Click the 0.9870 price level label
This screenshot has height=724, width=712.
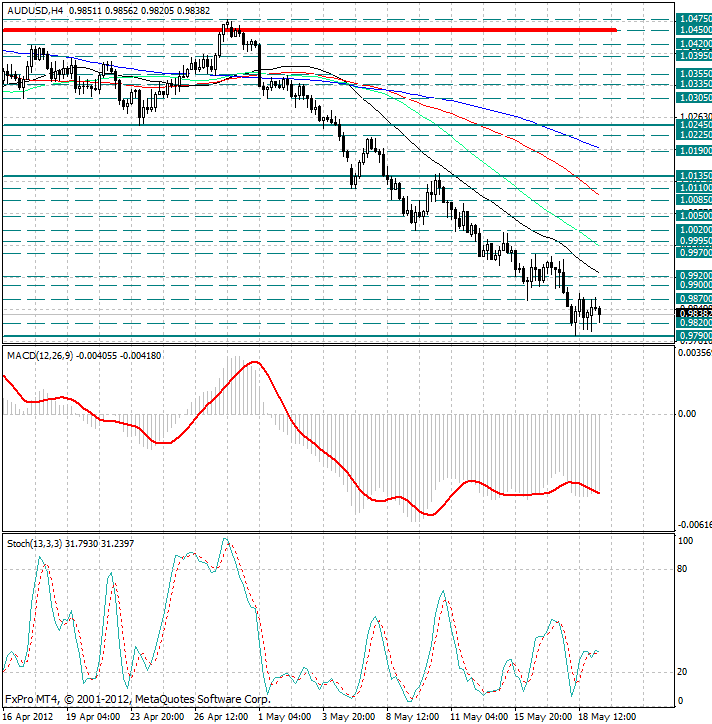click(694, 299)
